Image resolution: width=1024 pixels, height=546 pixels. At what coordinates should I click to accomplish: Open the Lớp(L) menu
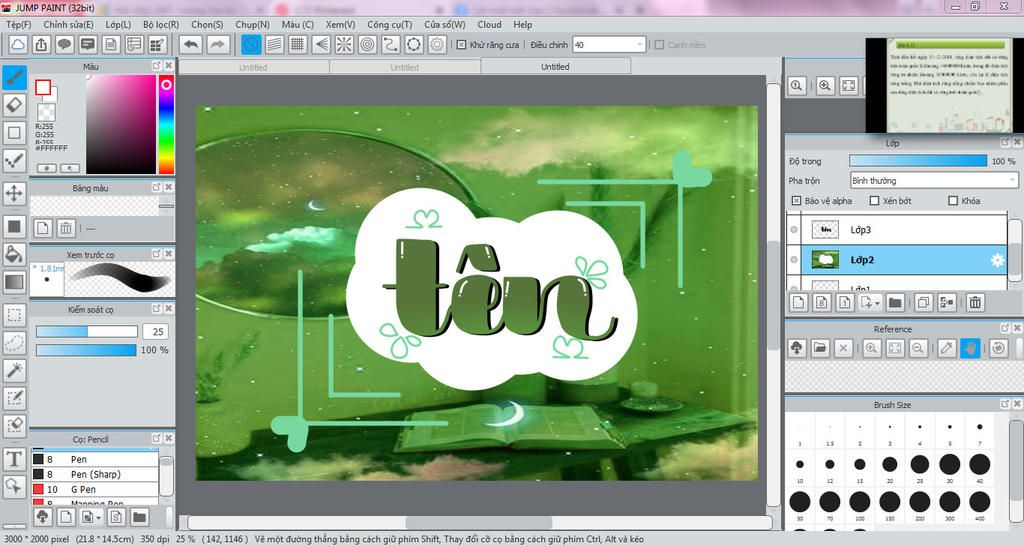coord(118,24)
